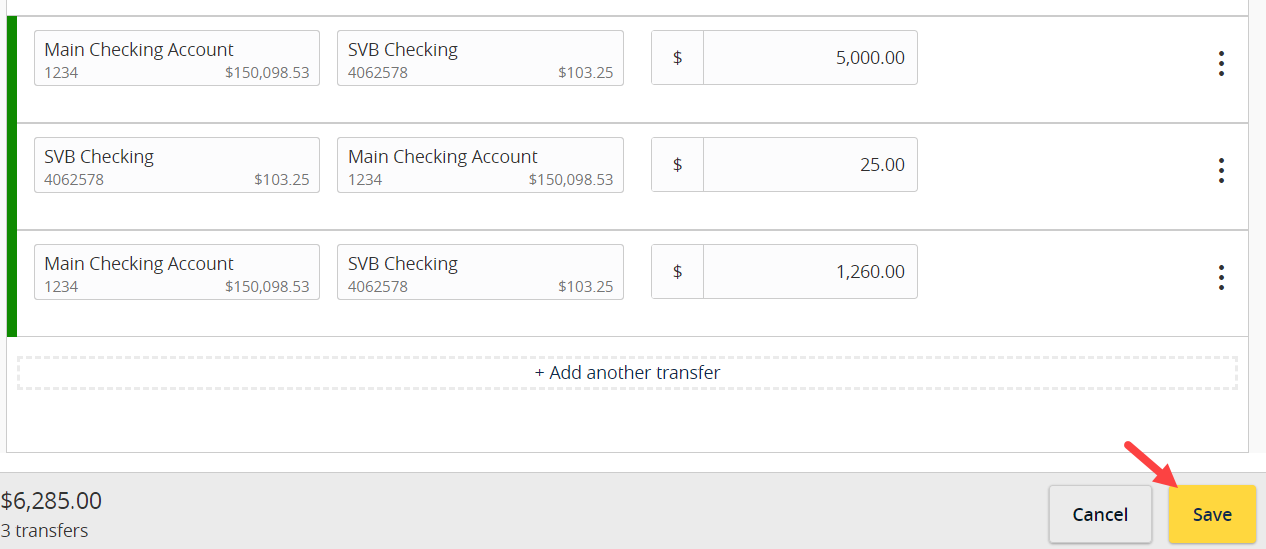The height and width of the screenshot is (549, 1266).
Task: Open options menu for the 25.00 transfer
Action: tap(1221, 171)
